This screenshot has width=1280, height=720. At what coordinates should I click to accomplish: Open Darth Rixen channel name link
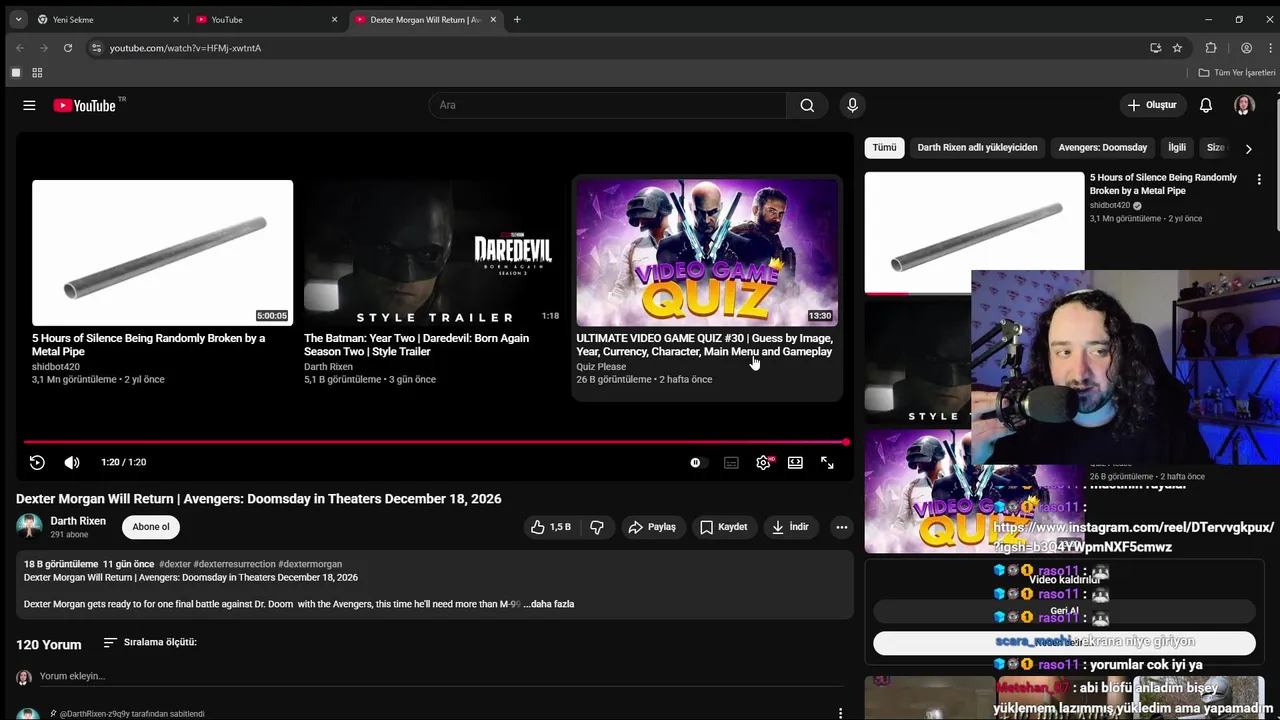[78, 521]
